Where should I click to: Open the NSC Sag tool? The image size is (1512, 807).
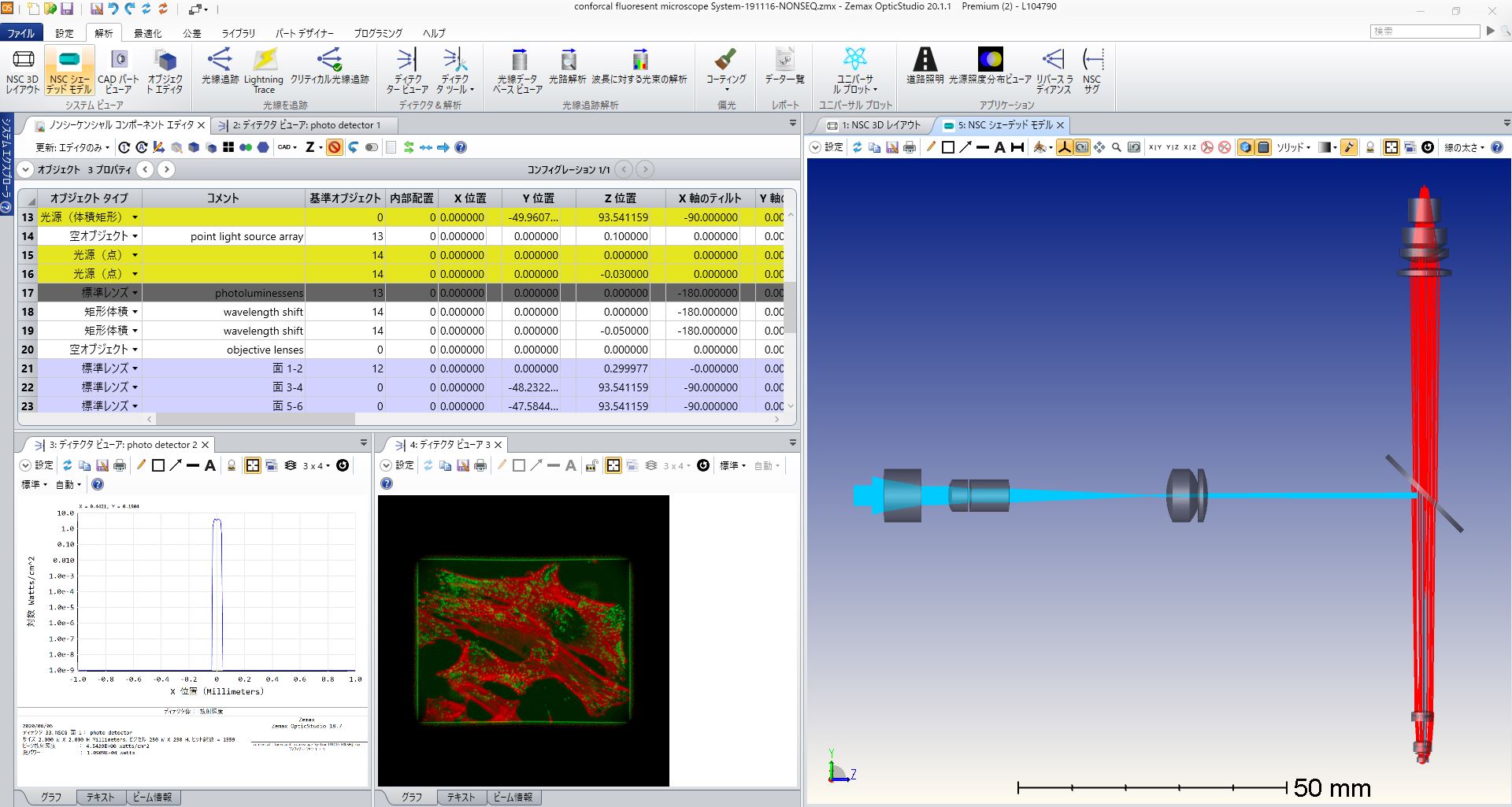click(x=1092, y=70)
